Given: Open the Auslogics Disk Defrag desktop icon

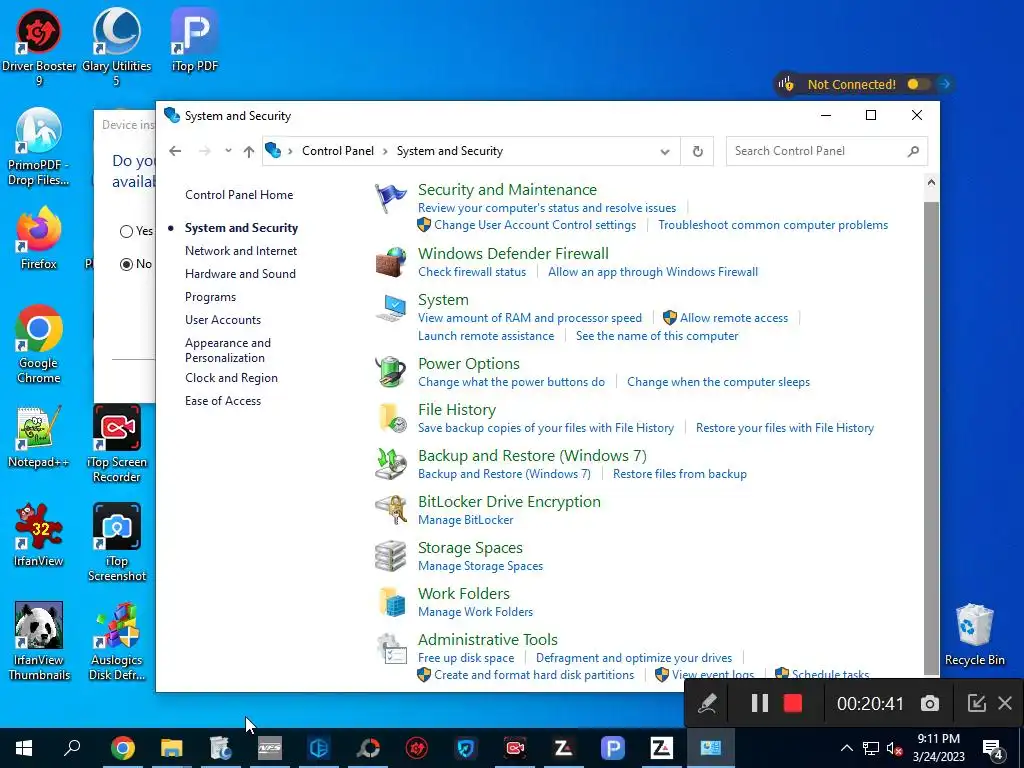Looking at the screenshot, I should pyautogui.click(x=117, y=641).
